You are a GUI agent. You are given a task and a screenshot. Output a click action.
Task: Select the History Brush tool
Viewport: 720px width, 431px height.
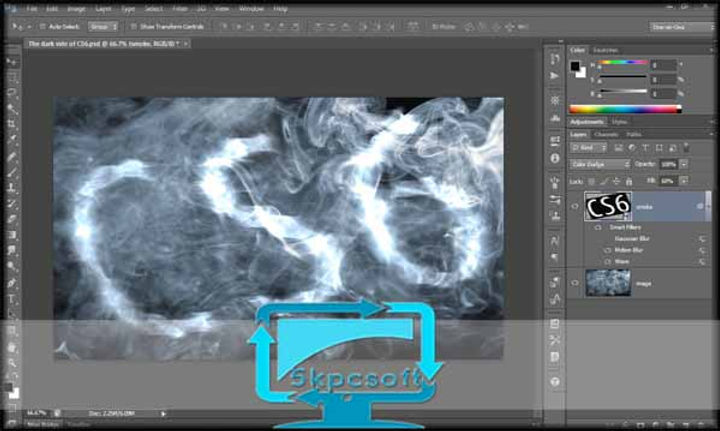point(11,203)
